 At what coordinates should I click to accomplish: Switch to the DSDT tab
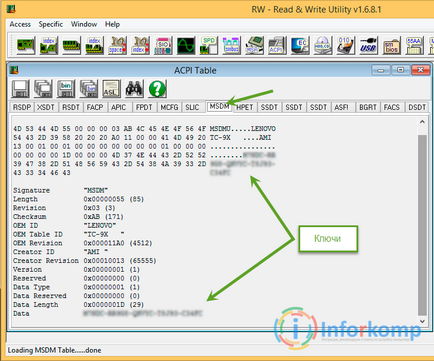click(417, 107)
